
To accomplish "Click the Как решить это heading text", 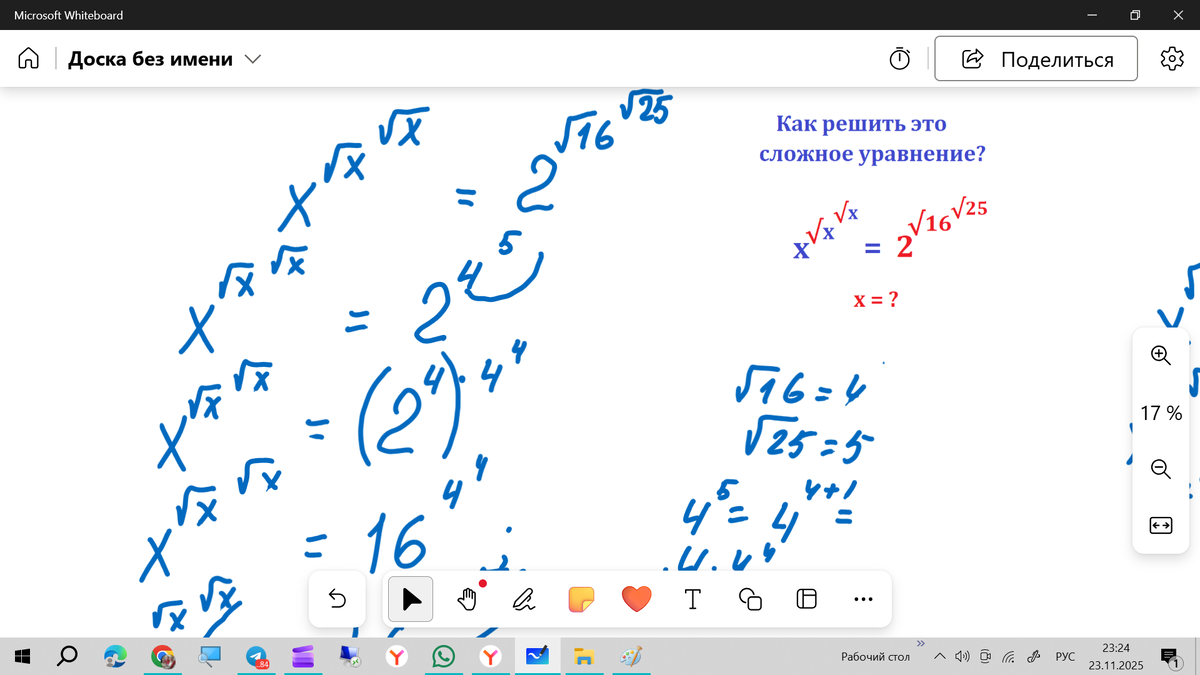I will [861, 125].
